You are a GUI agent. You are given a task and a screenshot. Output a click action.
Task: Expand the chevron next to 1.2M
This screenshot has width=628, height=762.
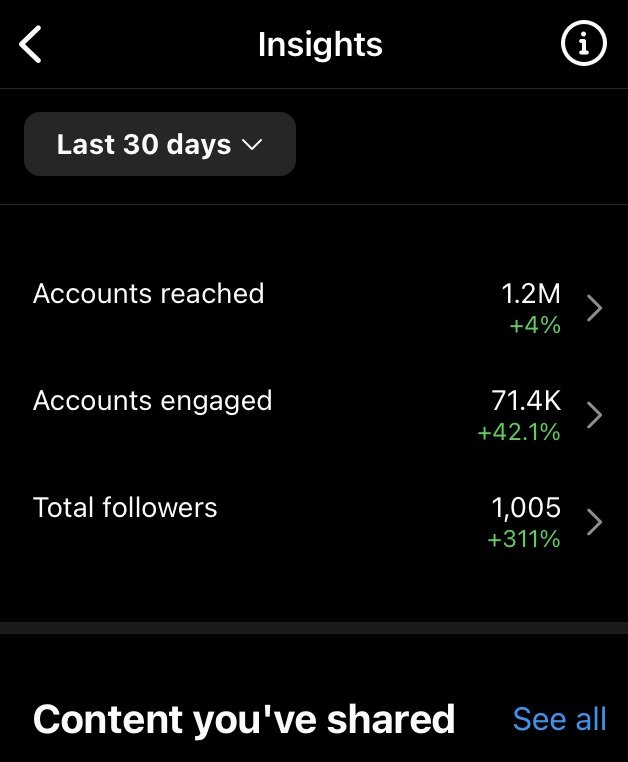(594, 308)
